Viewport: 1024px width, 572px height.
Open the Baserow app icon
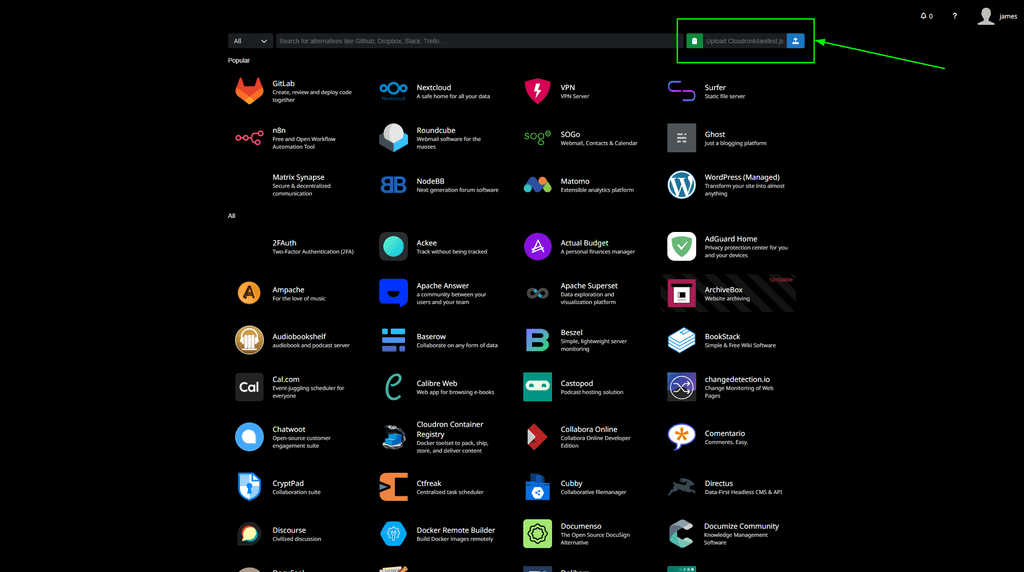(393, 340)
